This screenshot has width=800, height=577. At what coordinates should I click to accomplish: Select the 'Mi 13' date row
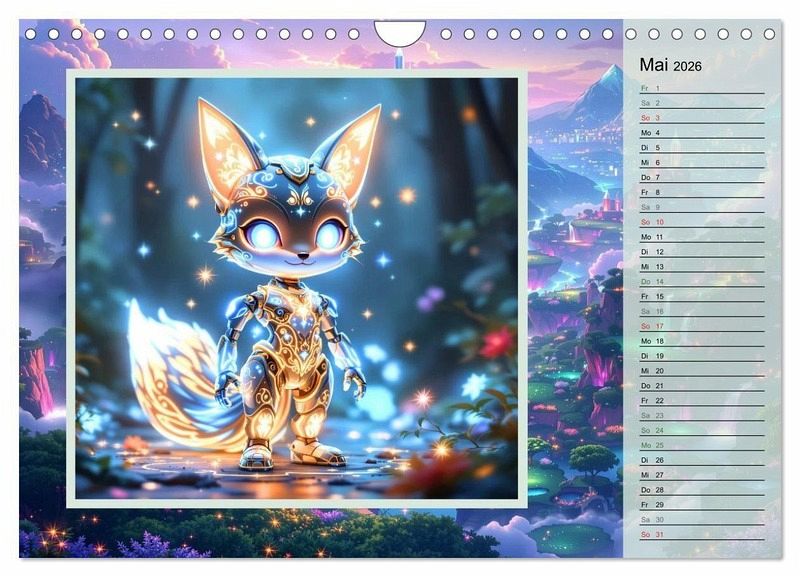[702, 267]
